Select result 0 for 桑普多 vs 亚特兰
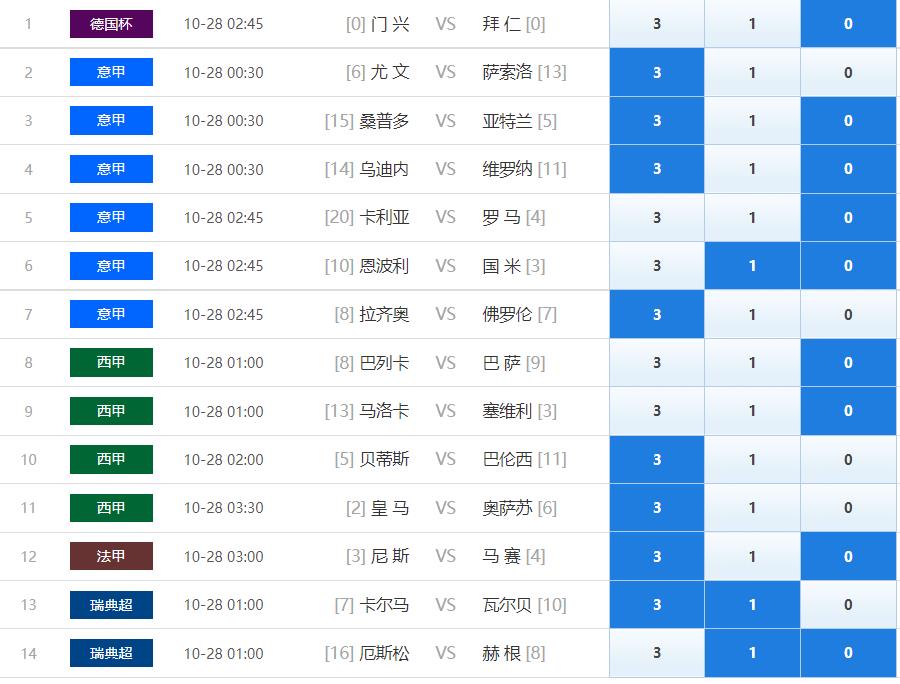The width and height of the screenshot is (900, 684). click(x=848, y=121)
